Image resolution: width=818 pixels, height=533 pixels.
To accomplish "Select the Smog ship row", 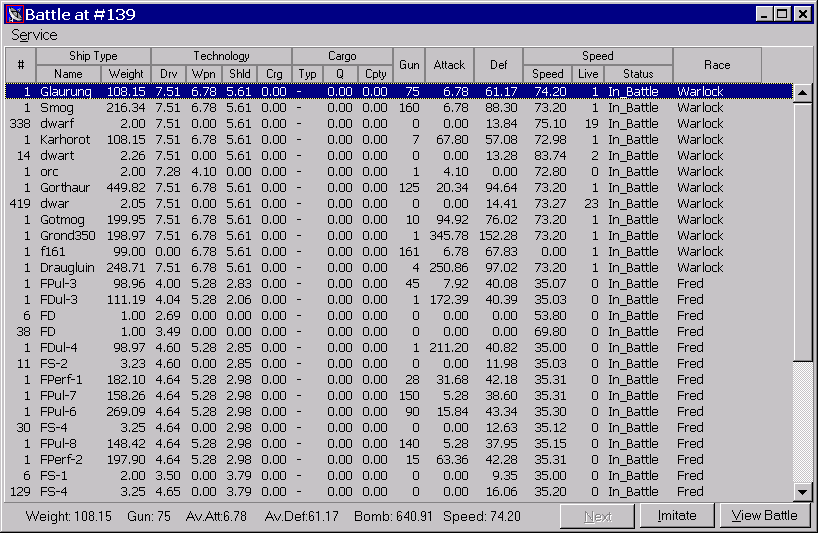I will pos(399,107).
